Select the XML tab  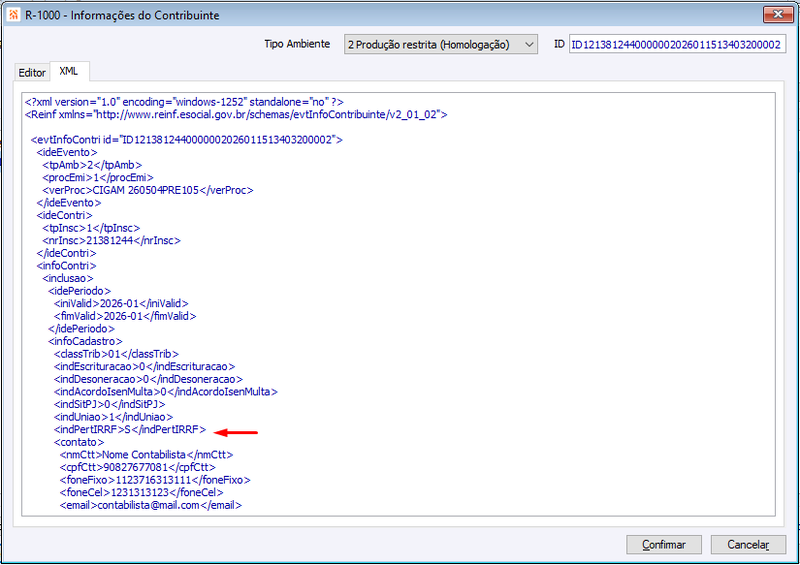69,71
